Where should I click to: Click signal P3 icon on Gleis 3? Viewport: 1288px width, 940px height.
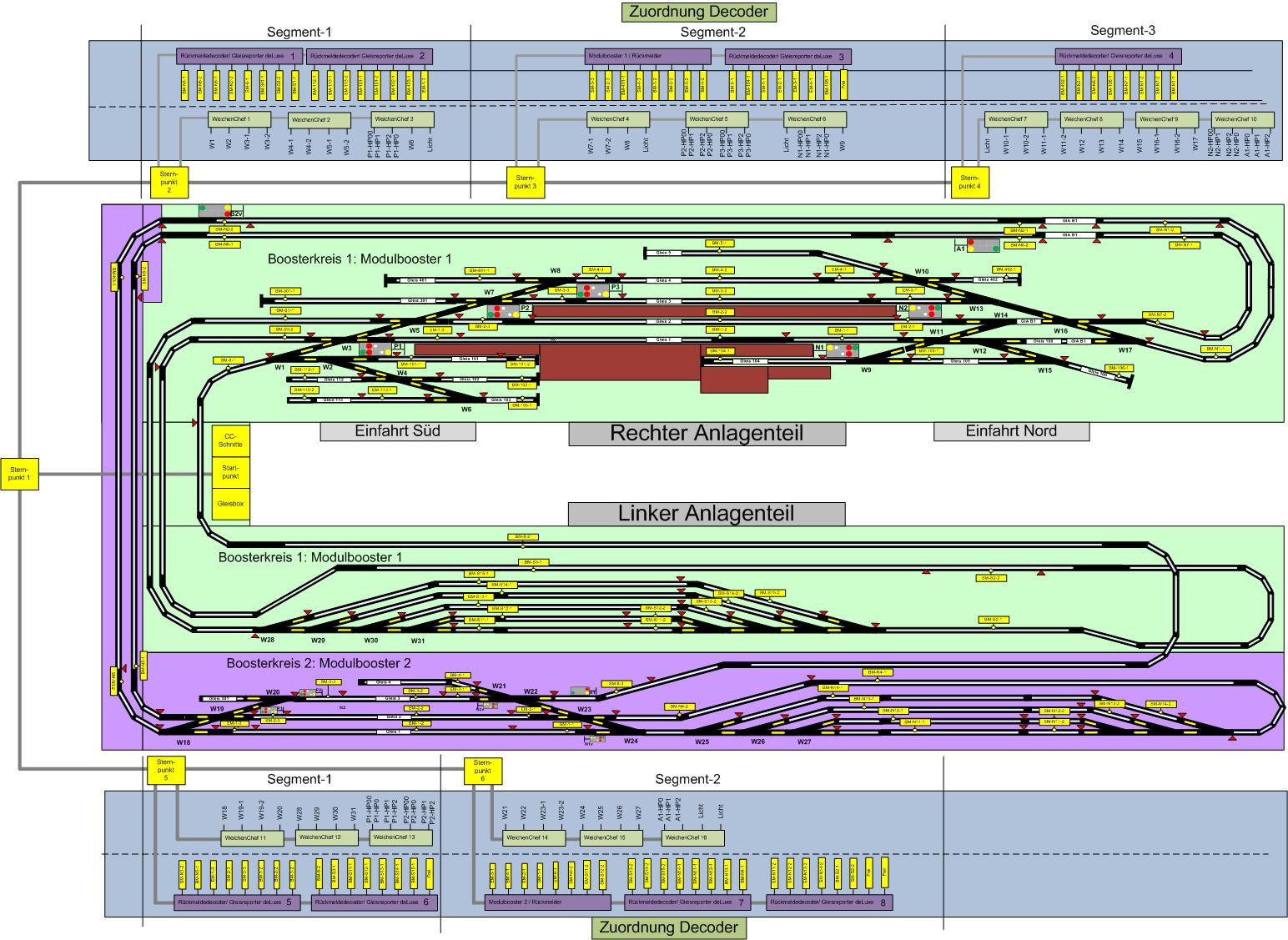[x=592, y=291]
